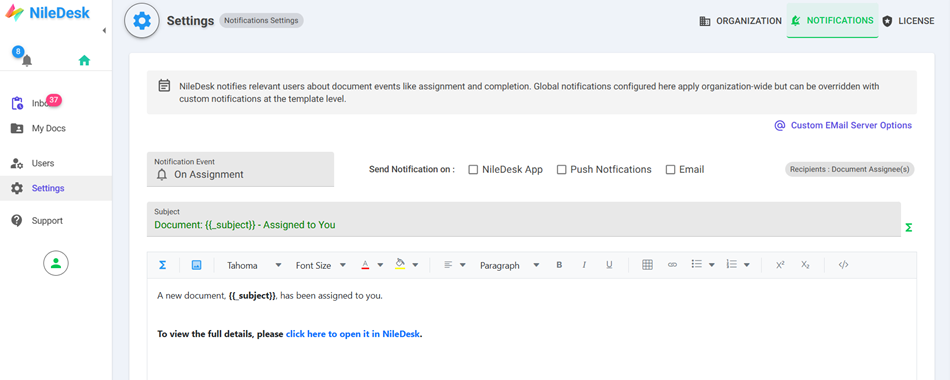950x380 pixels.
Task: Click into the Subject field
Action: [523, 219]
